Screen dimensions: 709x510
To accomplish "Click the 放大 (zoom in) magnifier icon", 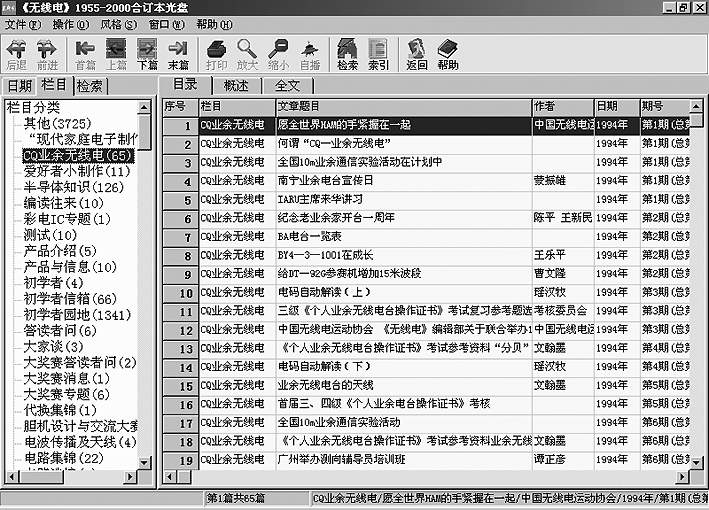I will (x=247, y=54).
